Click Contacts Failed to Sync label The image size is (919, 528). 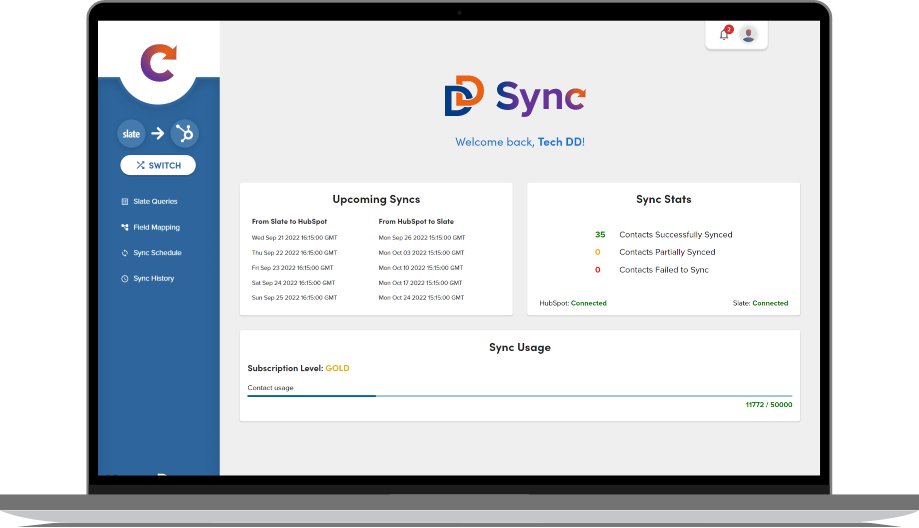point(664,270)
